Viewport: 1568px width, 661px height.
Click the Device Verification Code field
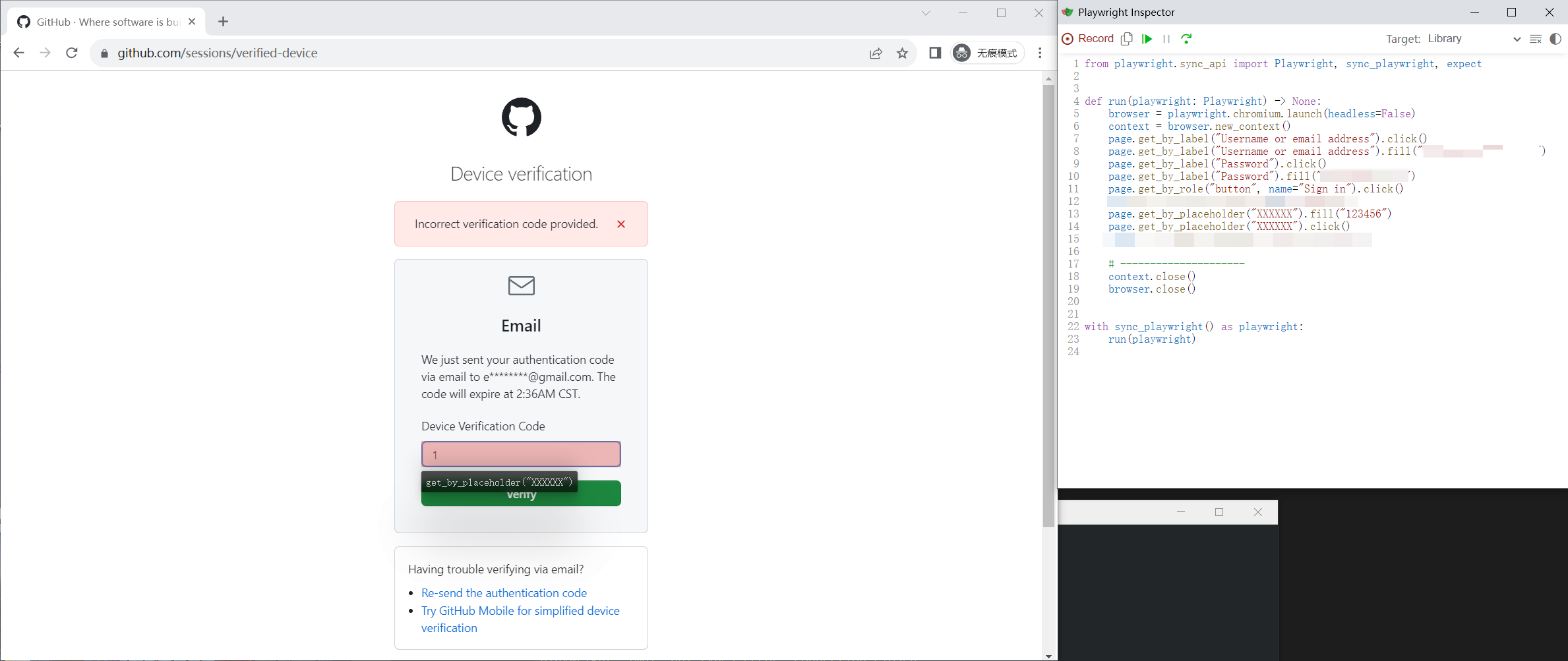[521, 454]
